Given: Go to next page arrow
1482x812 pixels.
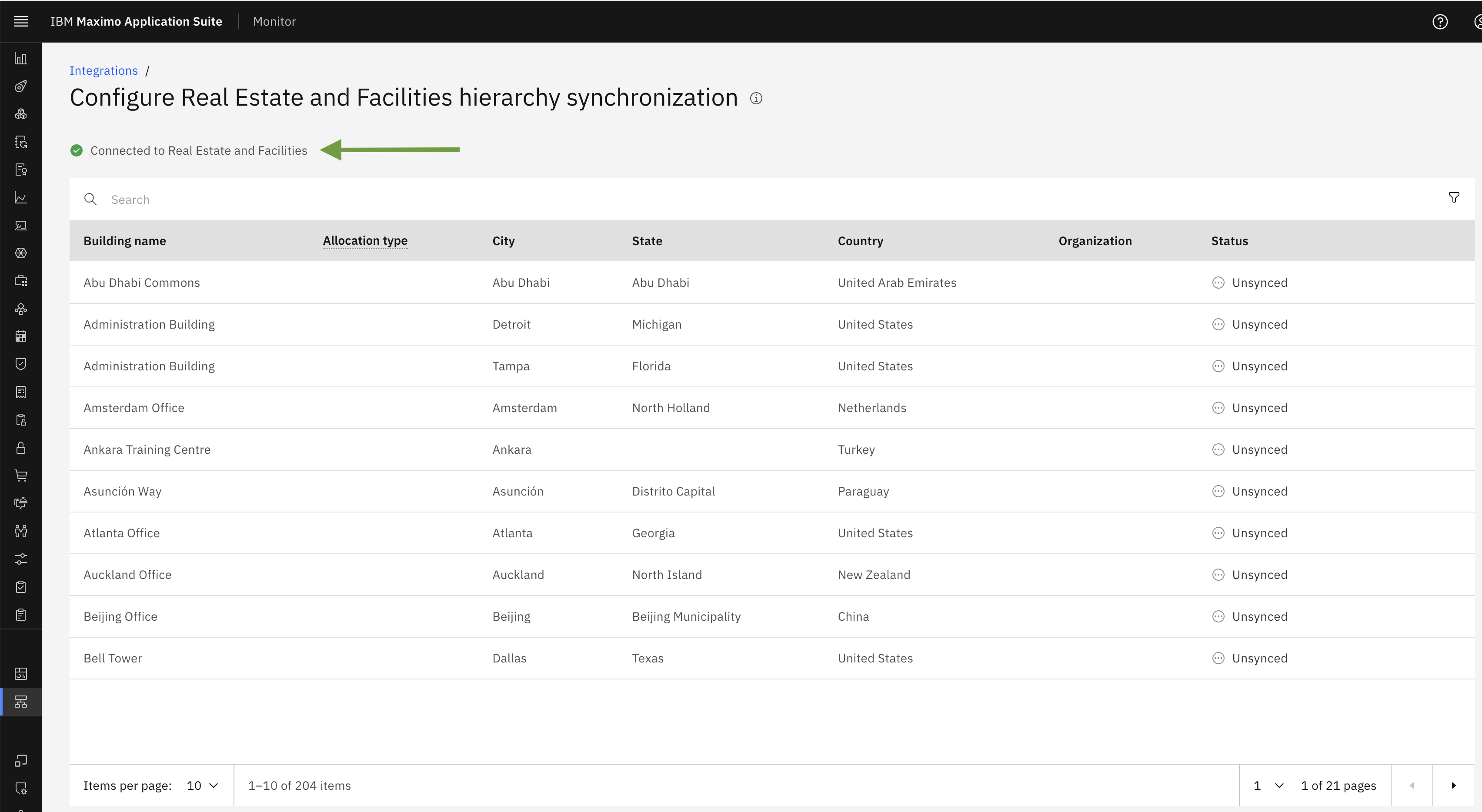Looking at the screenshot, I should click(1453, 785).
